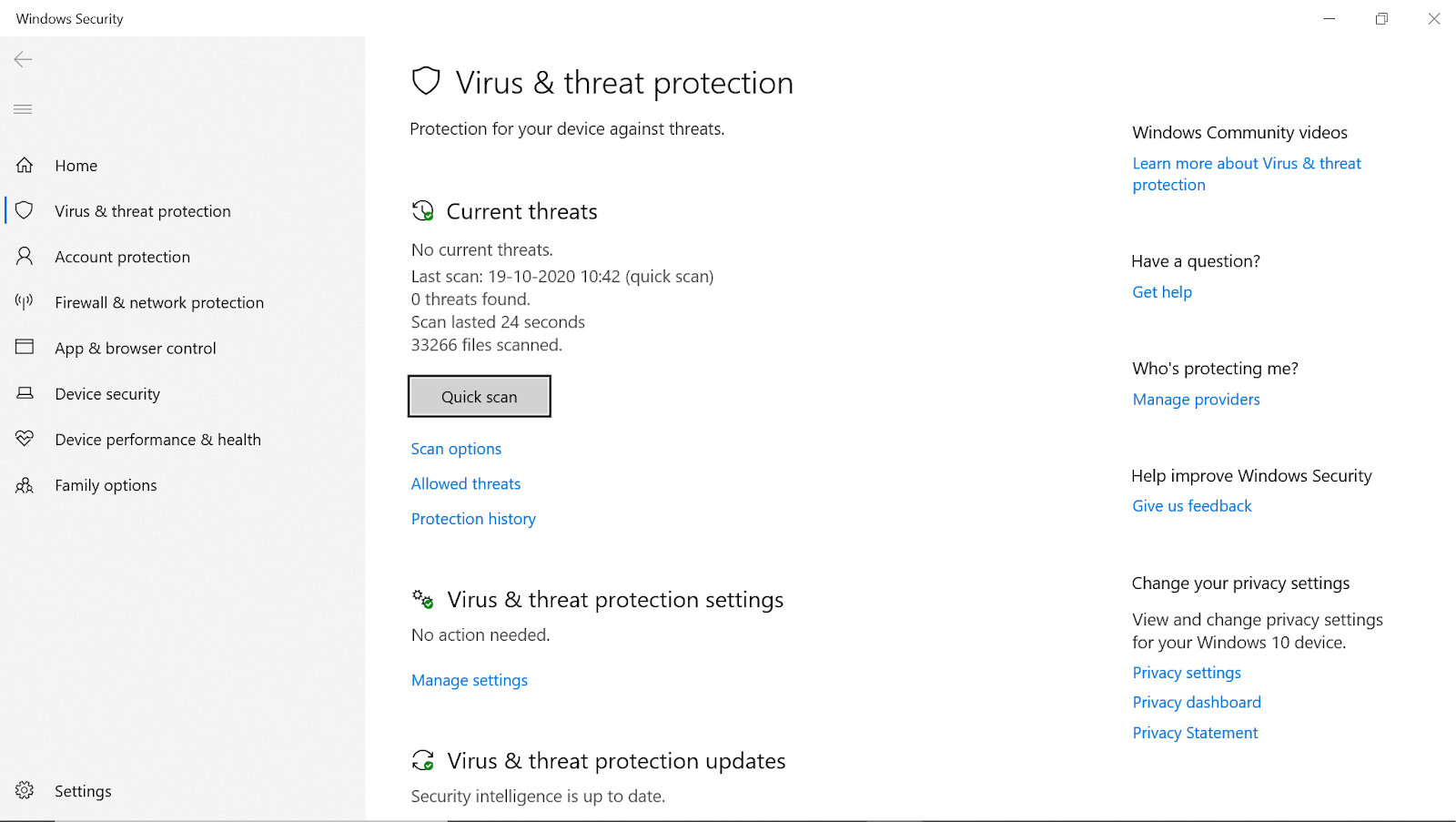The image size is (1456, 822).
Task: Open Privacy dashboard
Action: pos(1197,702)
